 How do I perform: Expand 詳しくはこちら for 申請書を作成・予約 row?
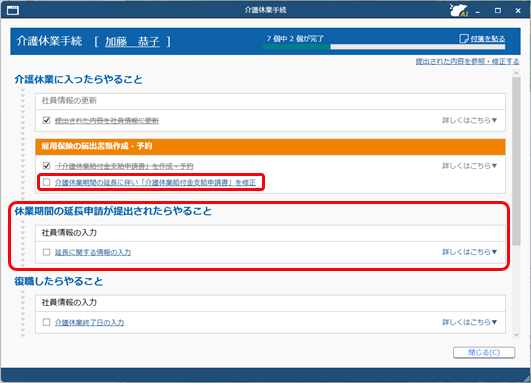[x=469, y=166]
